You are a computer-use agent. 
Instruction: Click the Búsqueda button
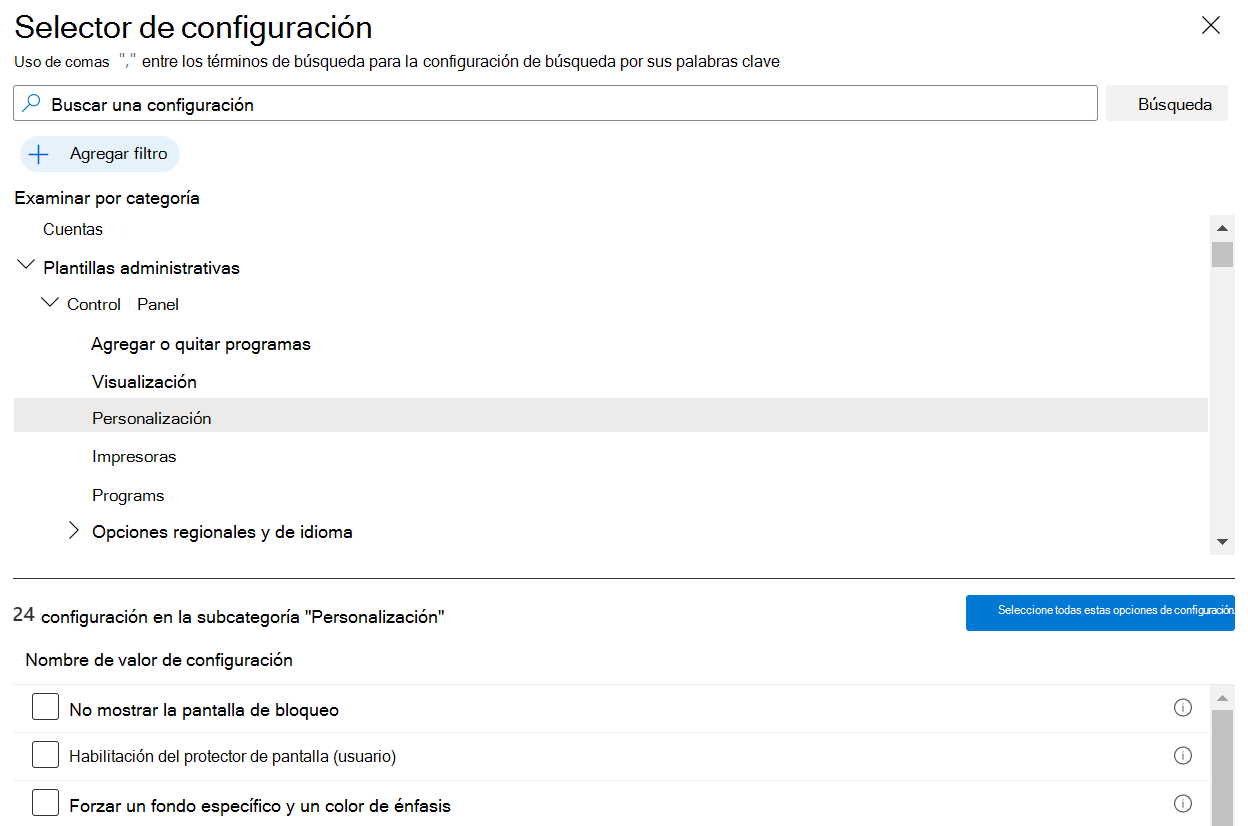tap(1167, 104)
